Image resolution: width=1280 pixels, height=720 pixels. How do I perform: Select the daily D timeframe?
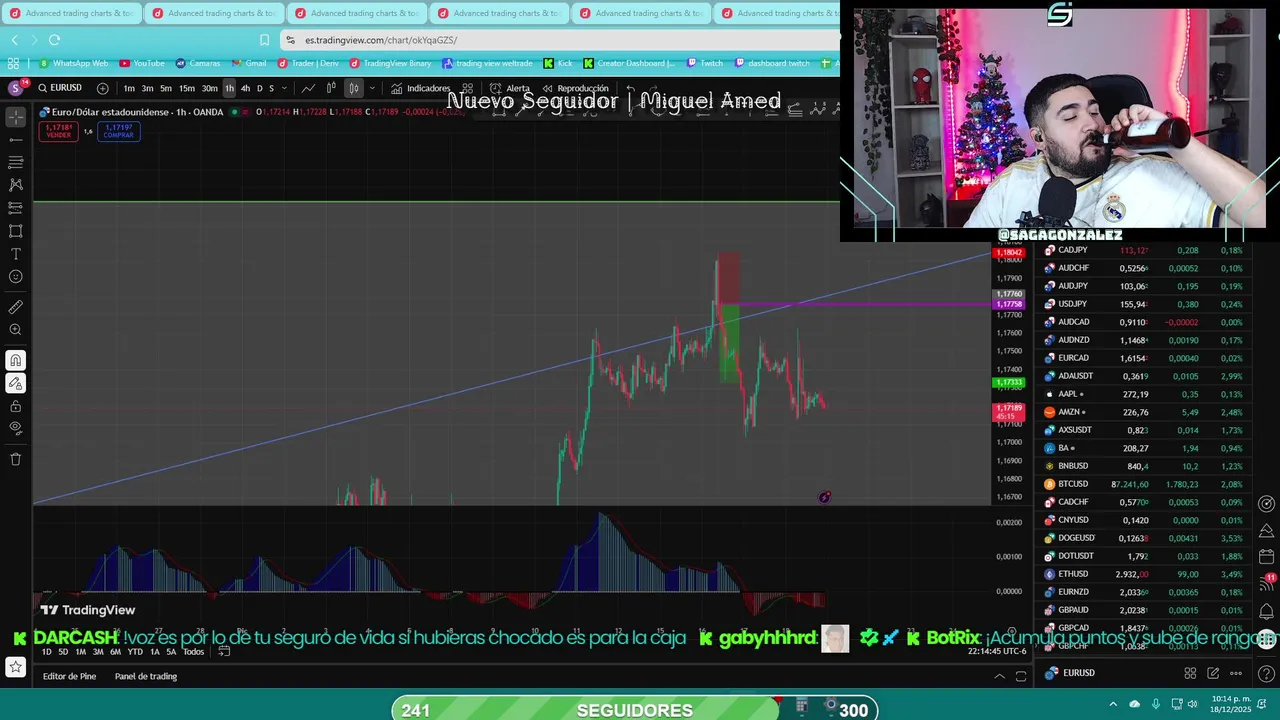[260, 88]
